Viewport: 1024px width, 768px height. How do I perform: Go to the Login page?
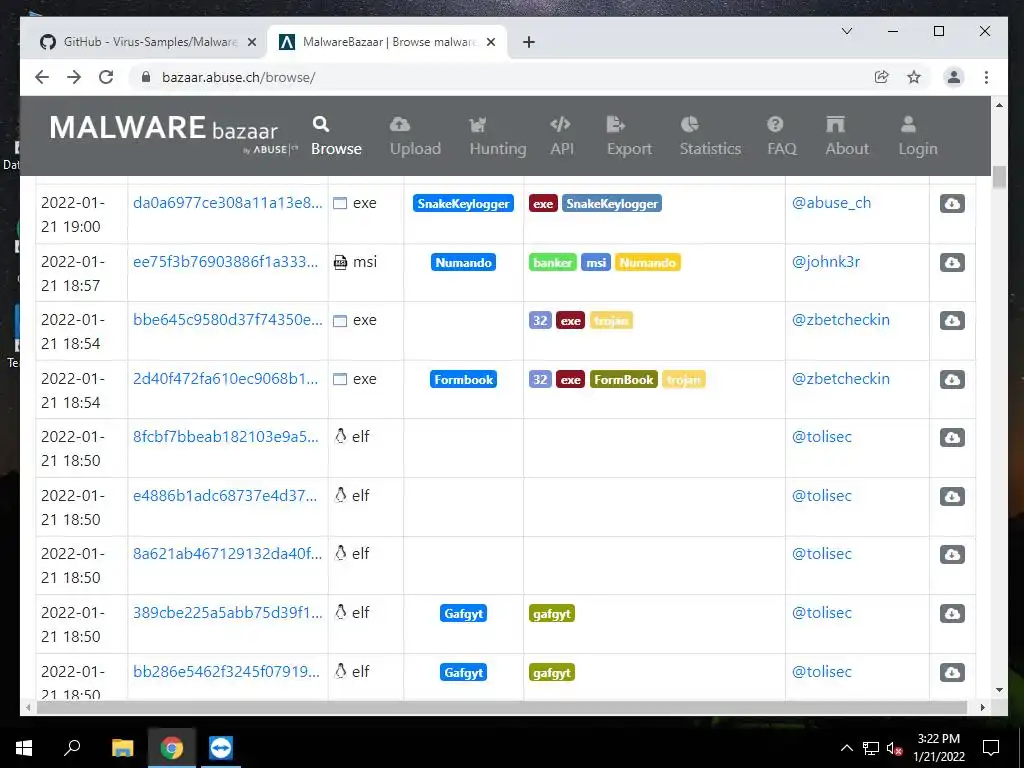[918, 136]
